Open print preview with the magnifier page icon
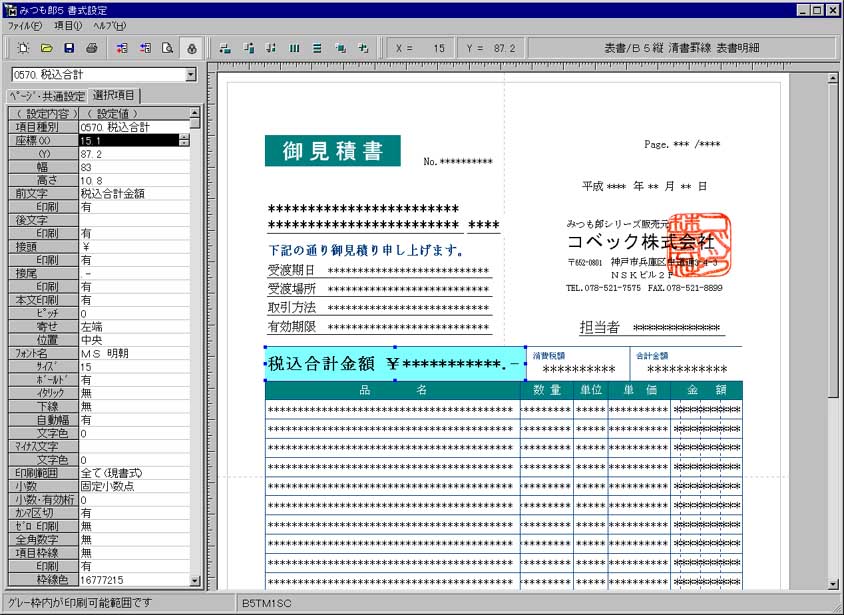 click(168, 48)
